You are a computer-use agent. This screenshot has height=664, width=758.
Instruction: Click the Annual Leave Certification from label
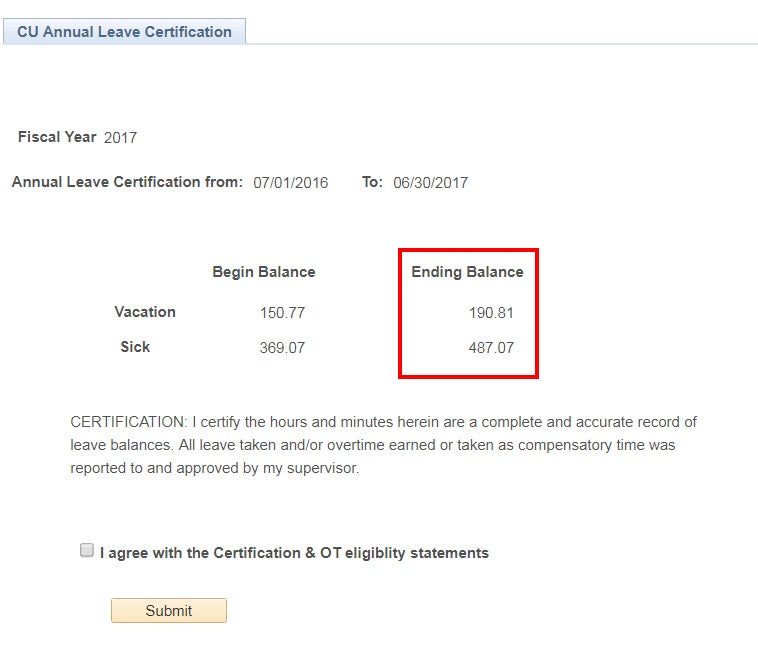[x=127, y=182]
